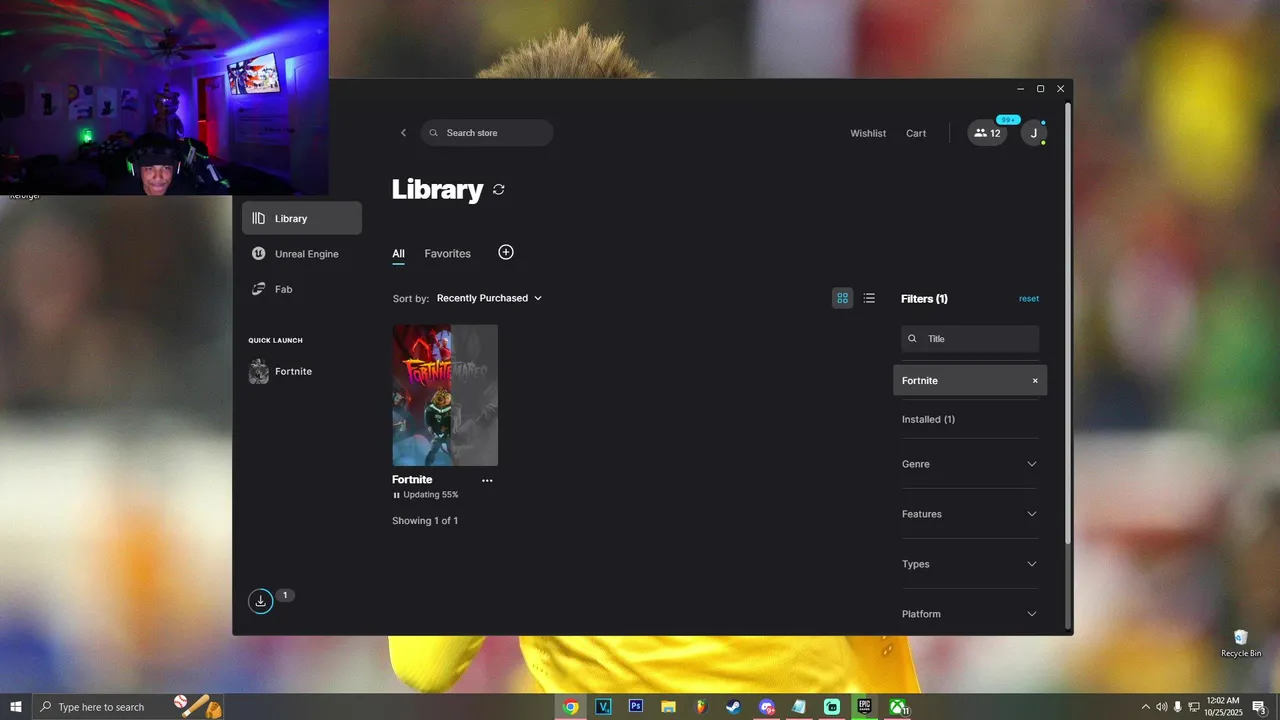Open FL Studio from the taskbar
1280x720 pixels.
[701, 707]
